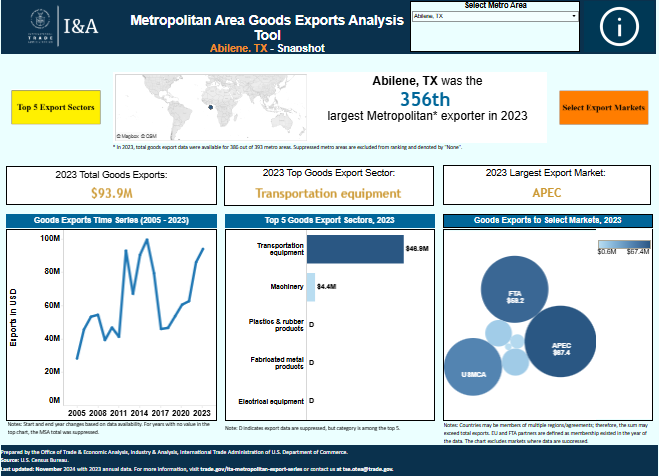This screenshot has height=476, width=659.
Task: Click the Source: U.S. Census Bureau footer text
Action: coord(34,460)
